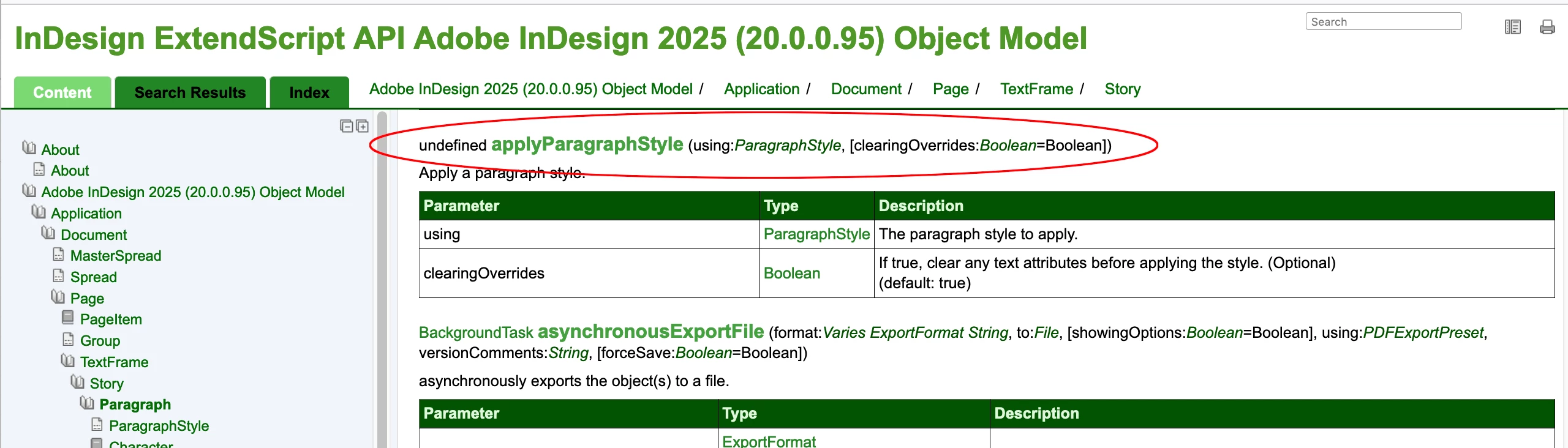Select MasterSpread in the tree
Viewport: 1568px width, 448px height.
click(x=116, y=256)
